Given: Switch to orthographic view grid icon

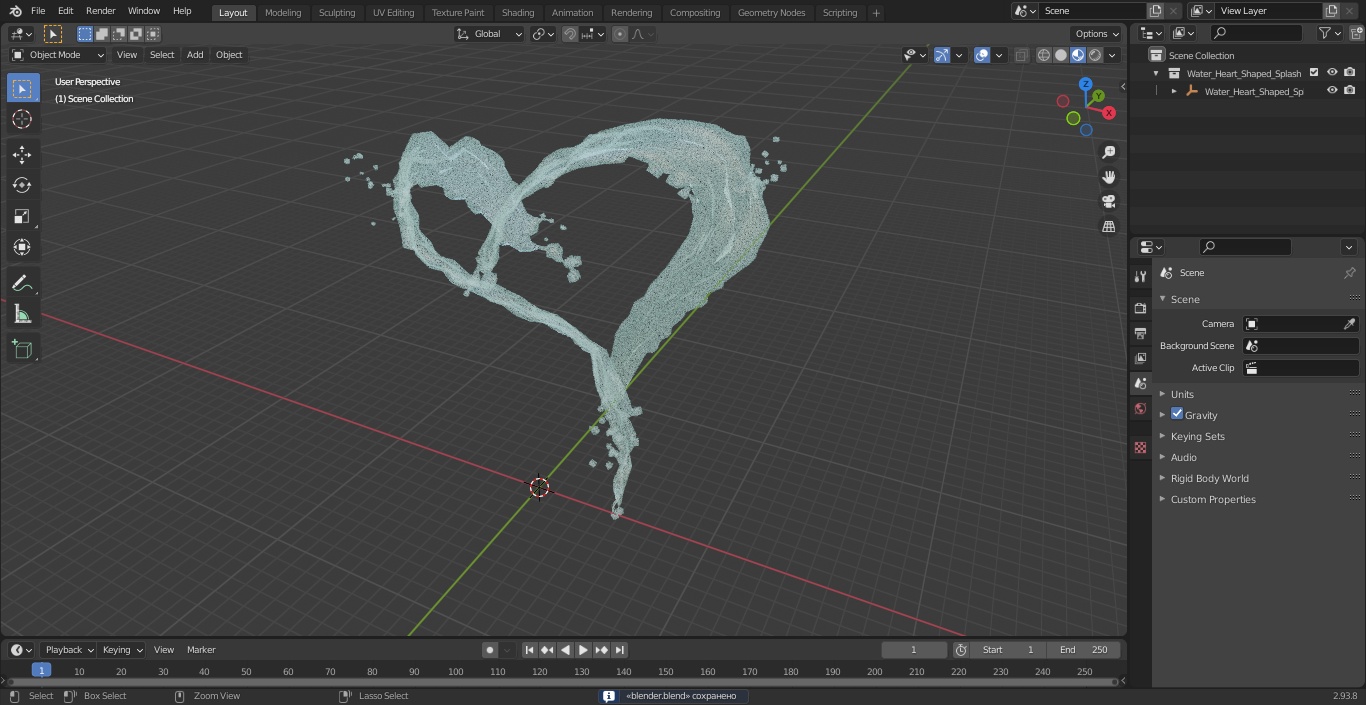Looking at the screenshot, I should click(1109, 227).
